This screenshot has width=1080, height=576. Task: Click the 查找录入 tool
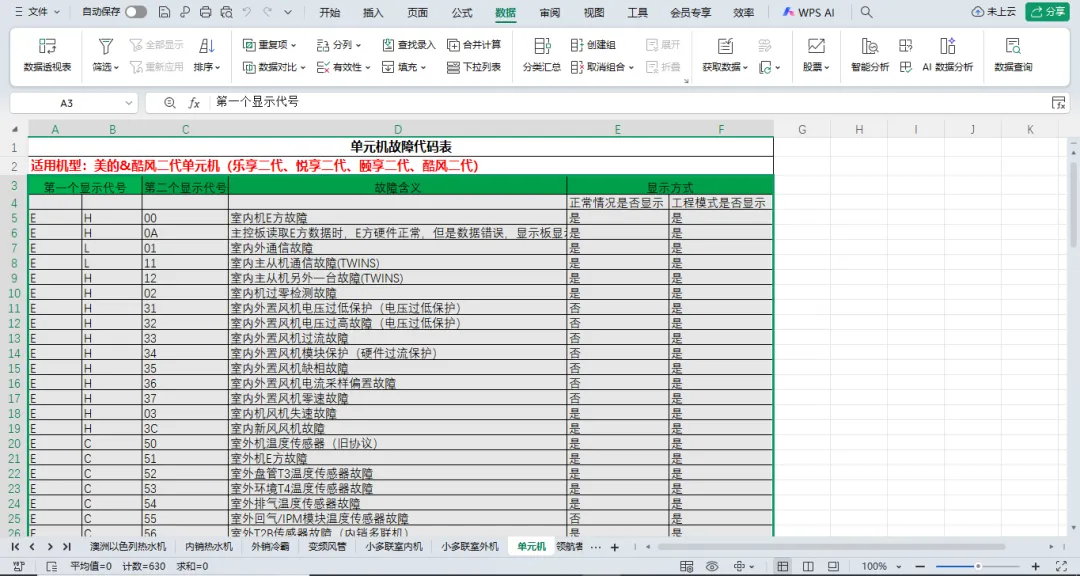[x=408, y=45]
